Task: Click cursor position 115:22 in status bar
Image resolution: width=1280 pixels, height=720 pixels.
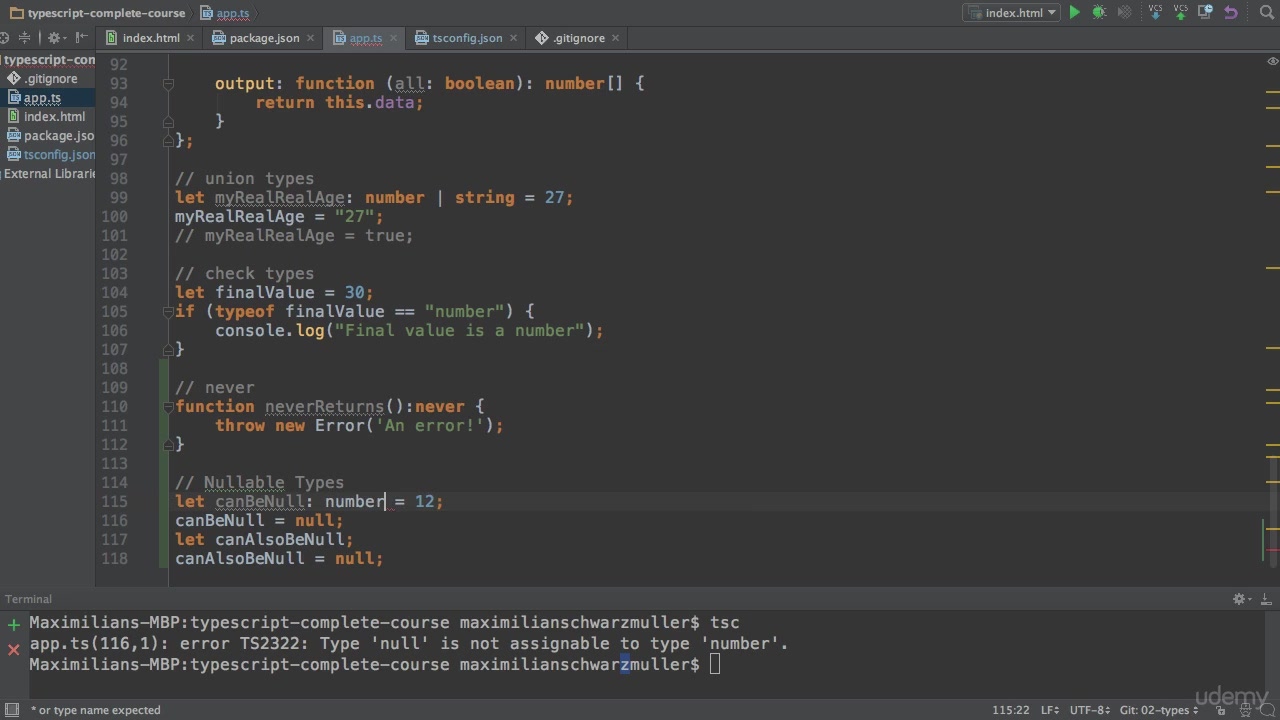Action: [1010, 710]
